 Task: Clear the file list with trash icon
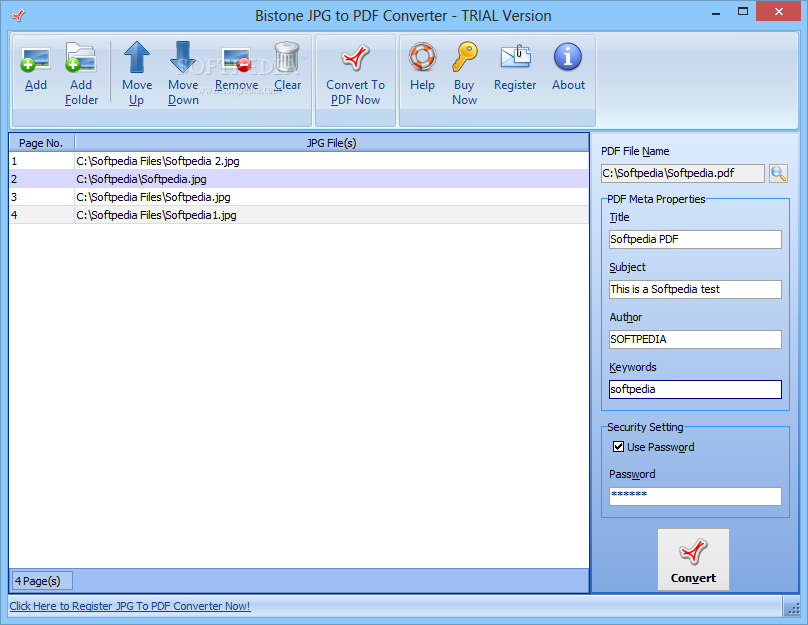coord(287,66)
